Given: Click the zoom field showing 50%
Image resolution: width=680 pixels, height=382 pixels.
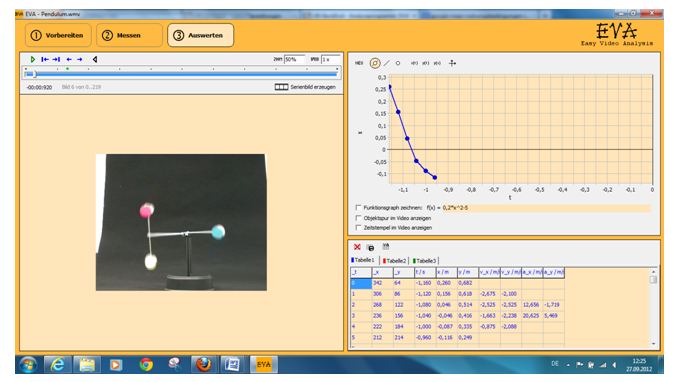Looking at the screenshot, I should click(x=294, y=59).
